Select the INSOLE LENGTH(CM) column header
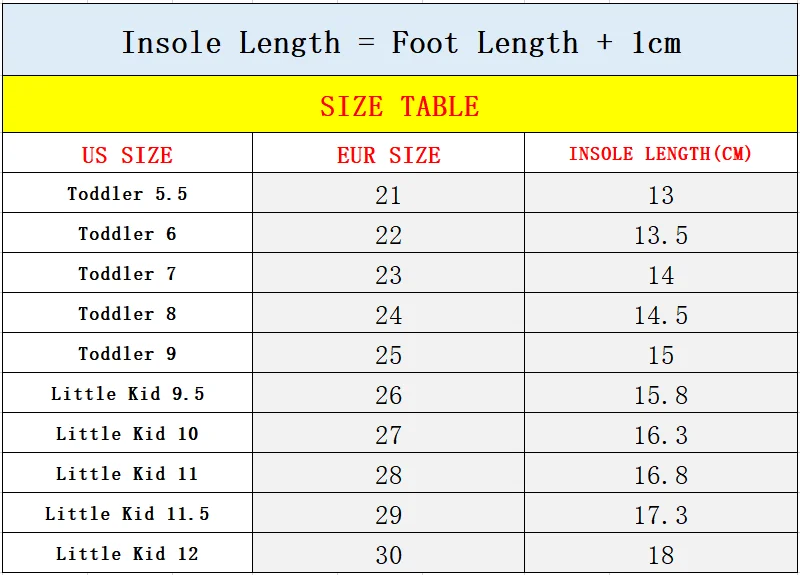Image resolution: width=800 pixels, height=575 pixels. coord(660,154)
